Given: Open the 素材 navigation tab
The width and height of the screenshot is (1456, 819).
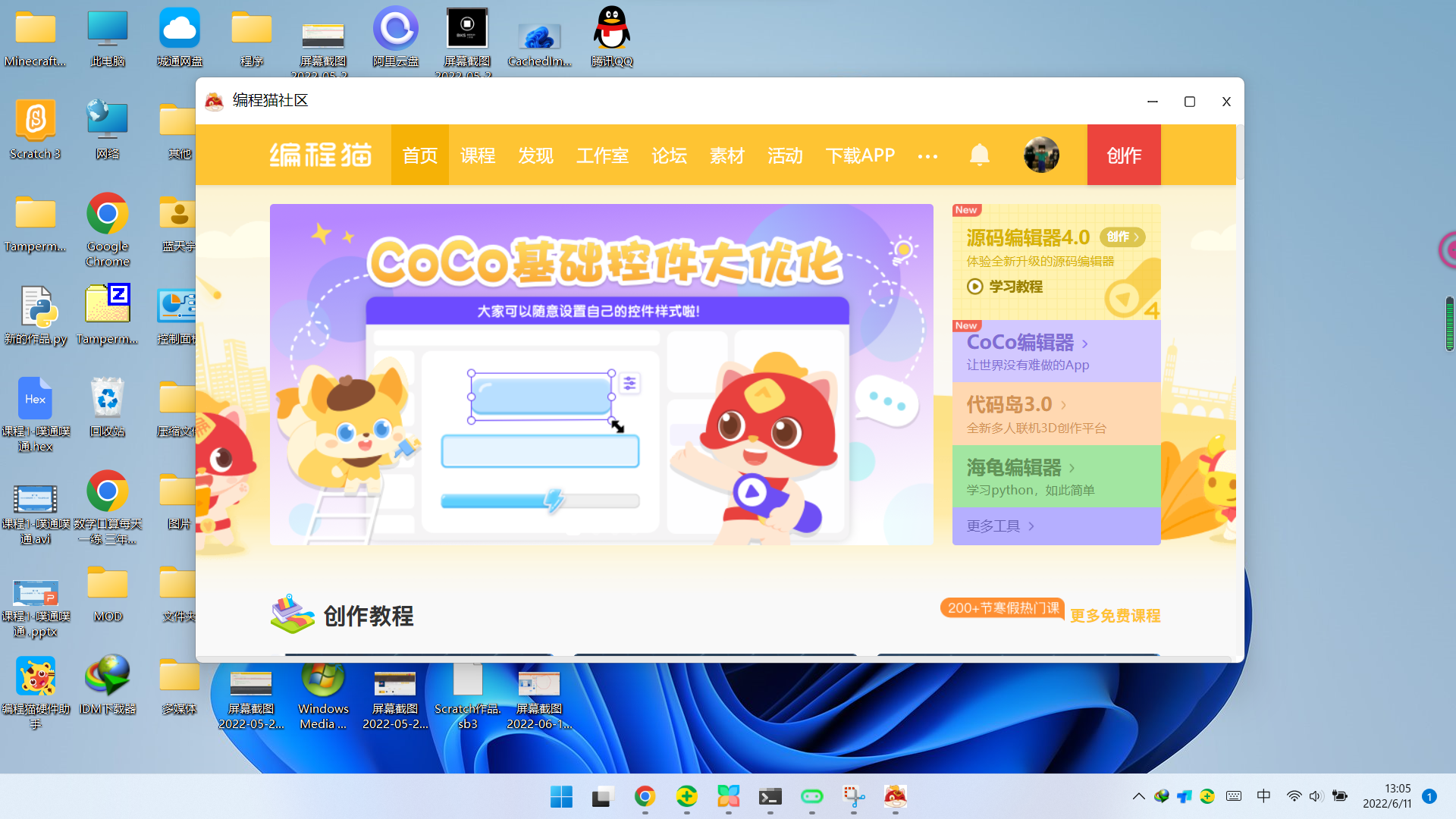Looking at the screenshot, I should click(726, 155).
